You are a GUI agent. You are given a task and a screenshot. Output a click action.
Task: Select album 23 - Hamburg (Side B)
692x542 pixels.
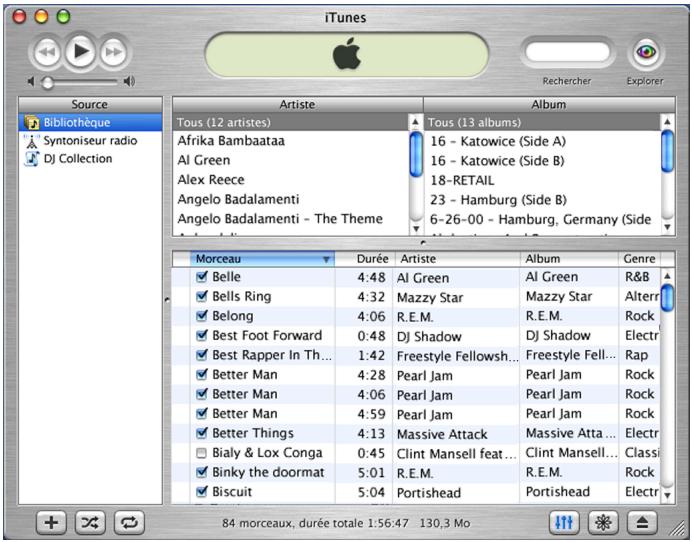[542, 199]
